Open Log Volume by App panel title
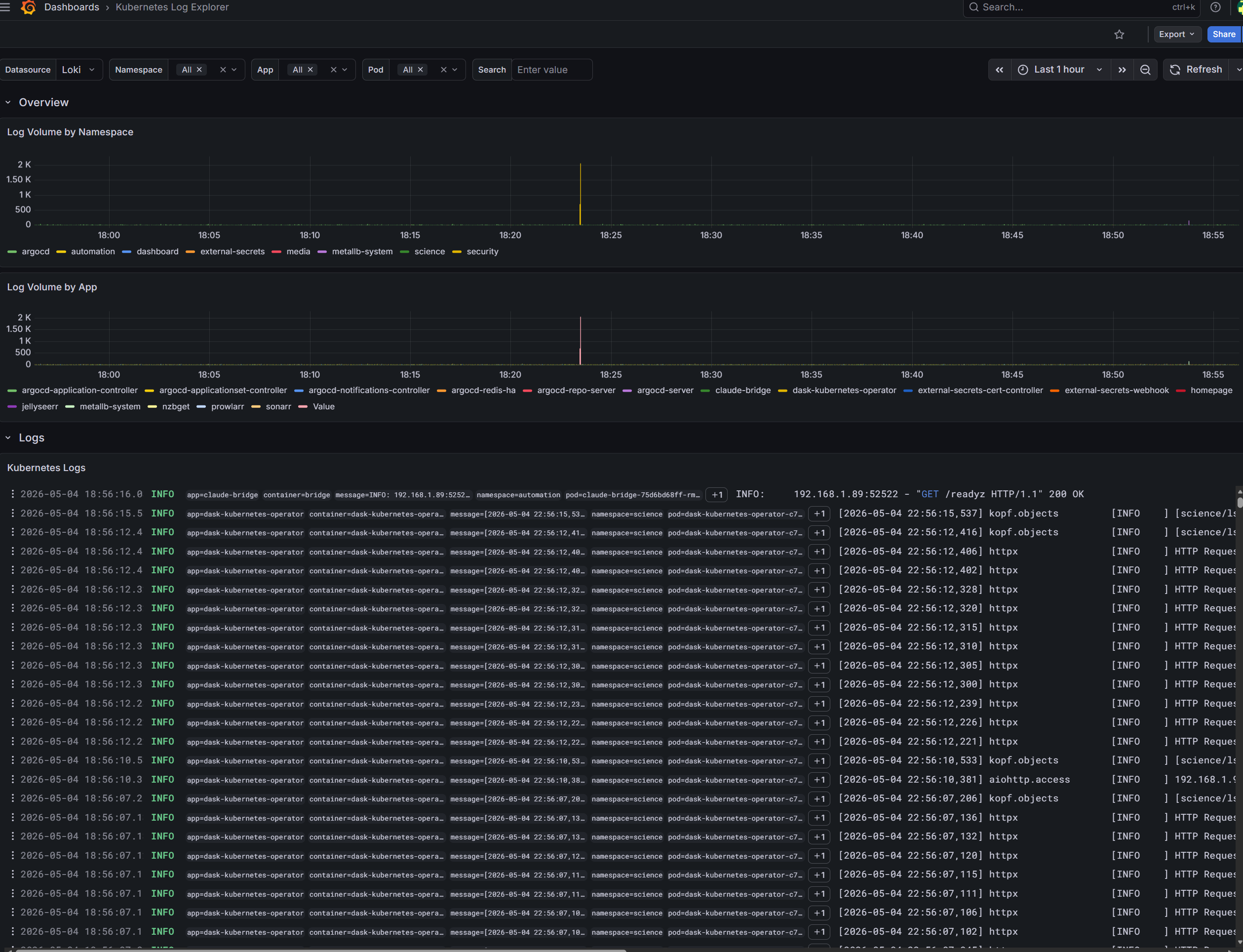1243x952 pixels. [52, 287]
